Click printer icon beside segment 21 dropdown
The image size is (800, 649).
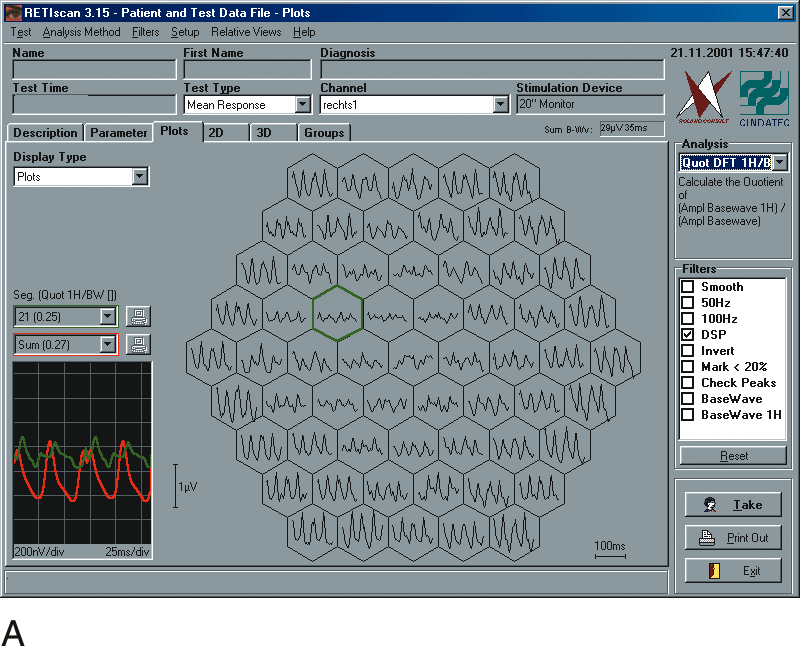tap(138, 317)
